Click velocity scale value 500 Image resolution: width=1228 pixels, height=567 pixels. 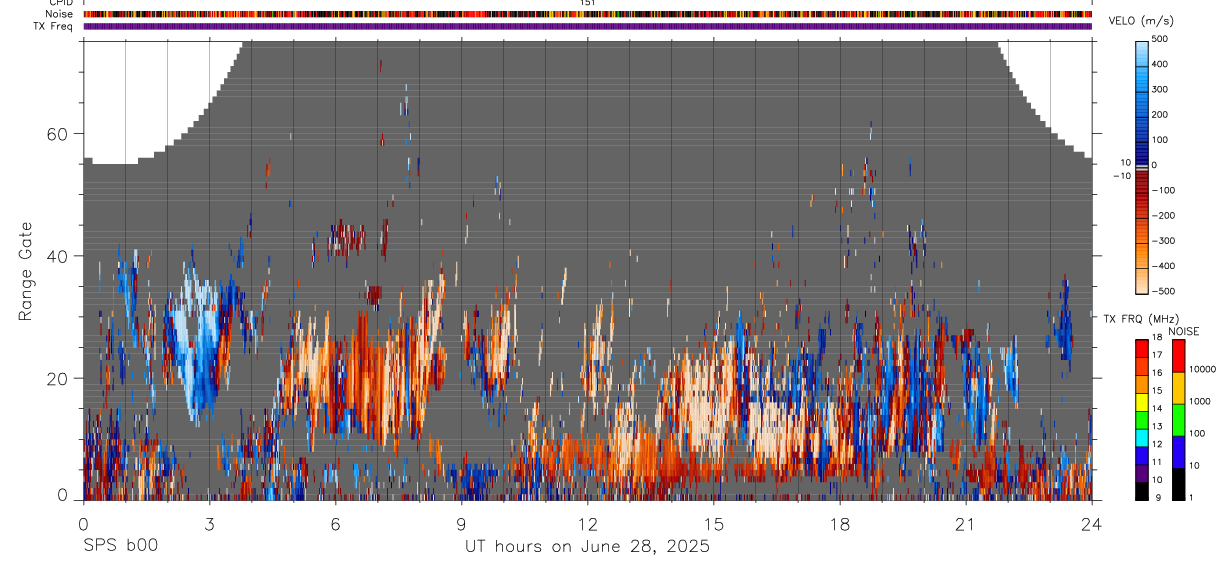(1160, 39)
